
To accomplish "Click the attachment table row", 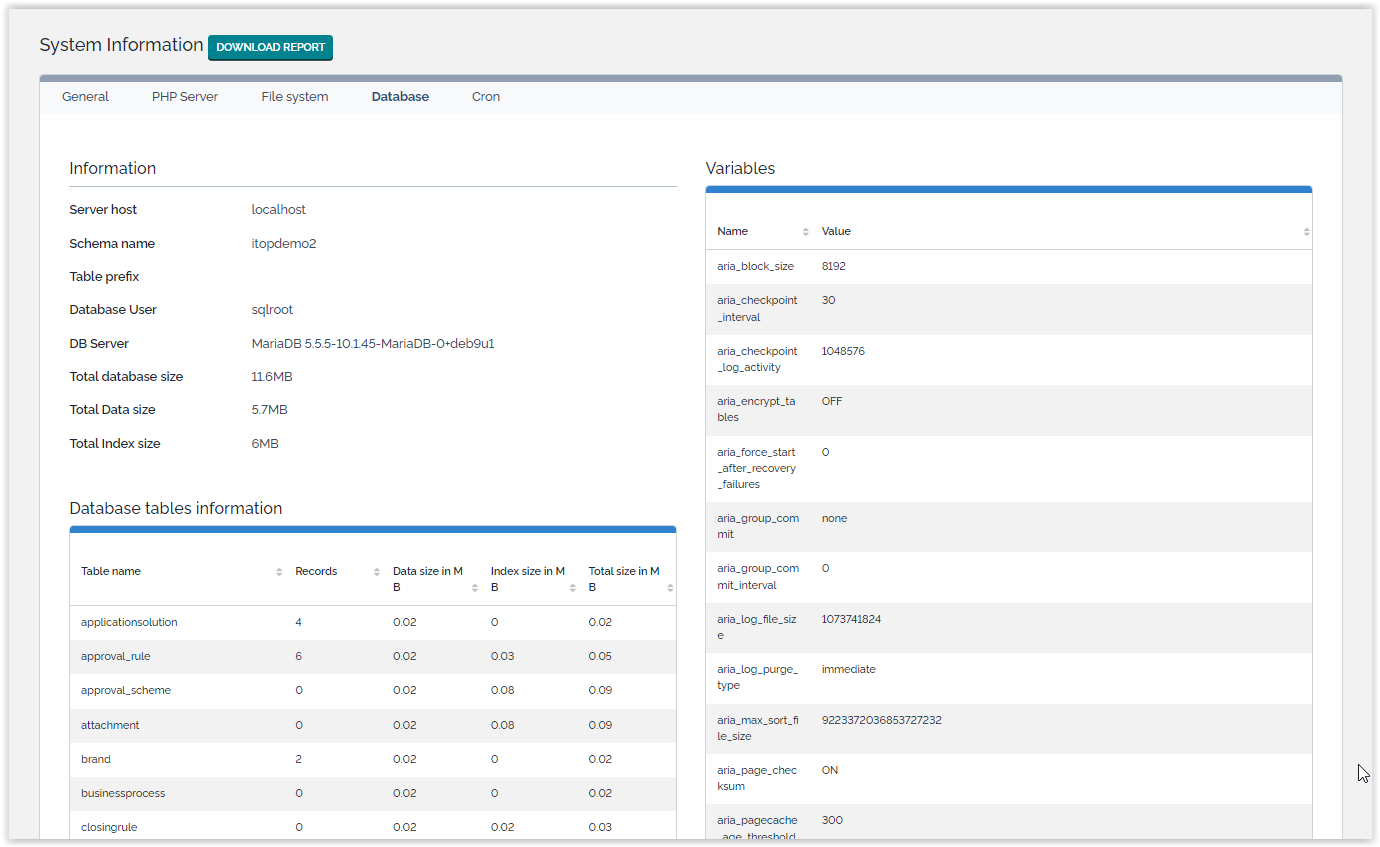I will [110, 725].
